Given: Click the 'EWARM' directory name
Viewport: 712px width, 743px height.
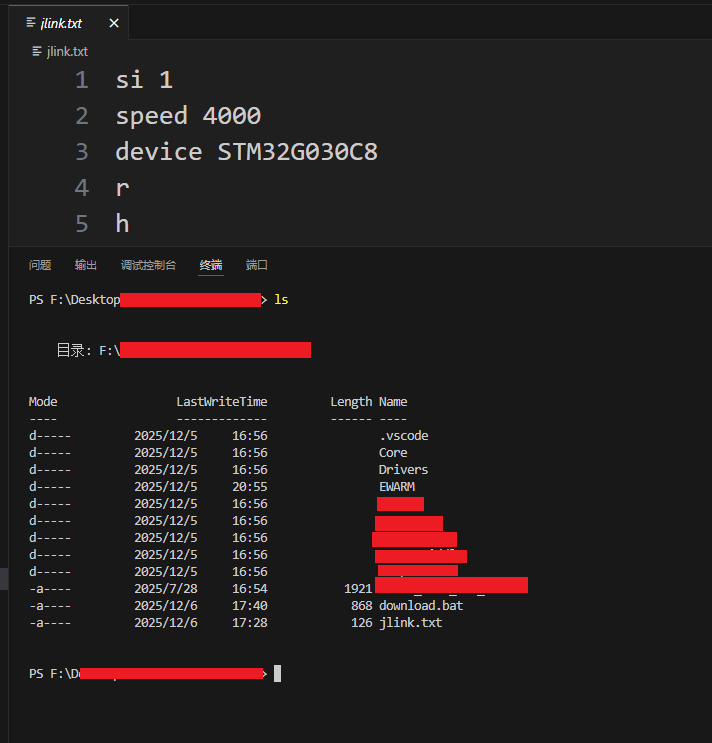Looking at the screenshot, I should [x=397, y=487].
